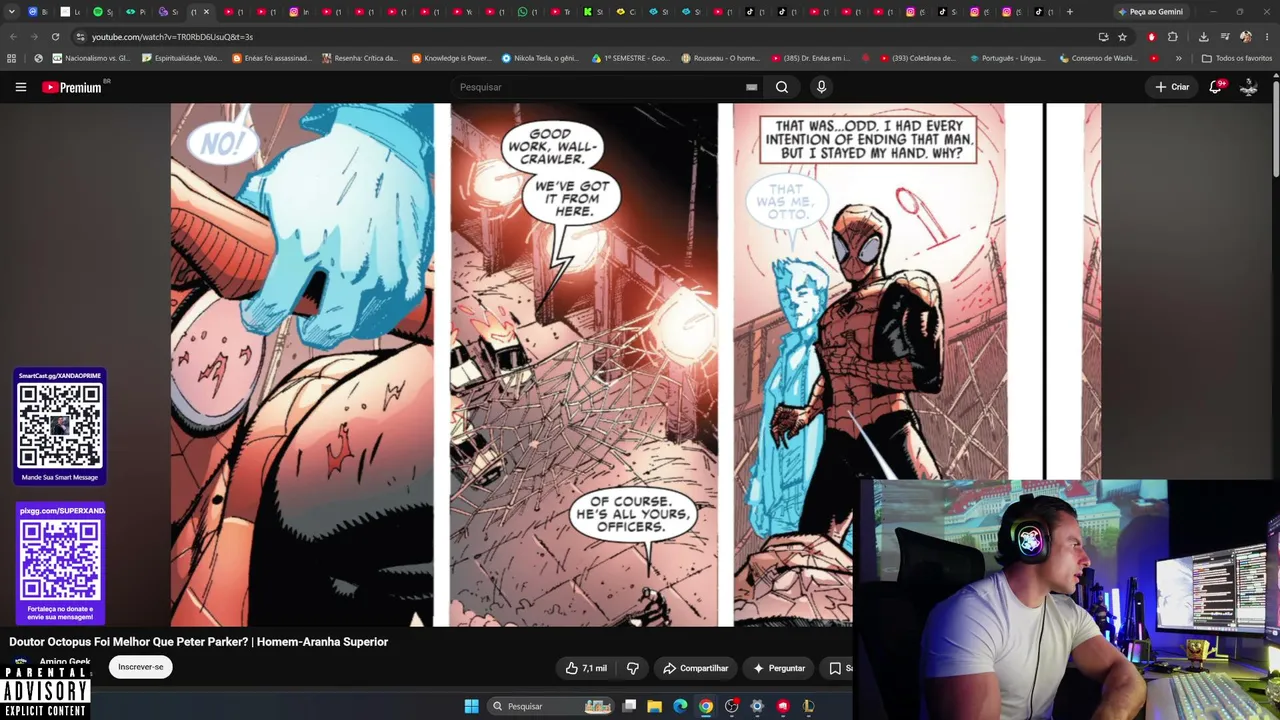Open the Enéas foi assassinad... bookmark
The height and width of the screenshot is (720, 1280).
(272, 58)
